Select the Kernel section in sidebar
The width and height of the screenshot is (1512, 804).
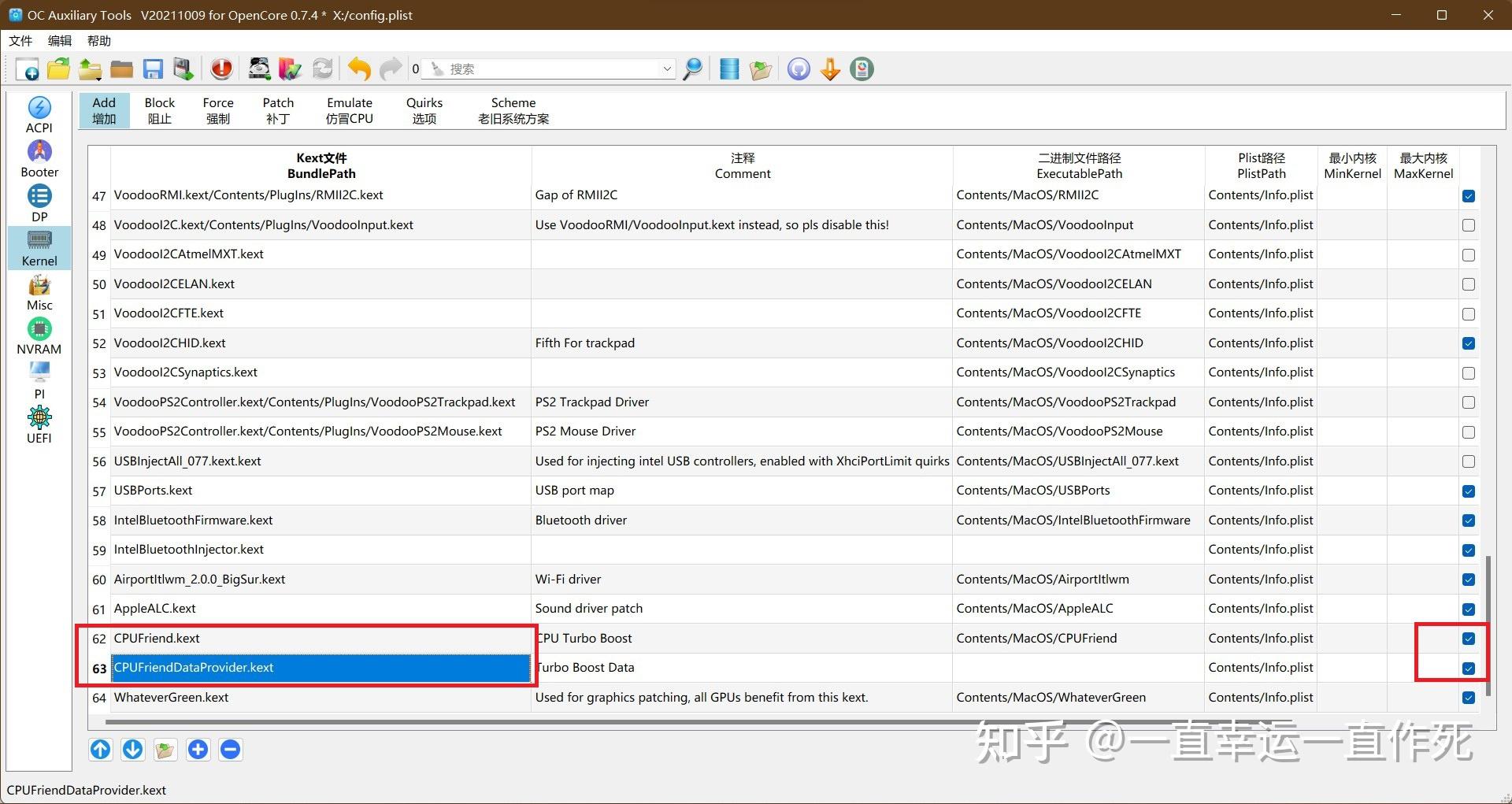click(x=39, y=248)
